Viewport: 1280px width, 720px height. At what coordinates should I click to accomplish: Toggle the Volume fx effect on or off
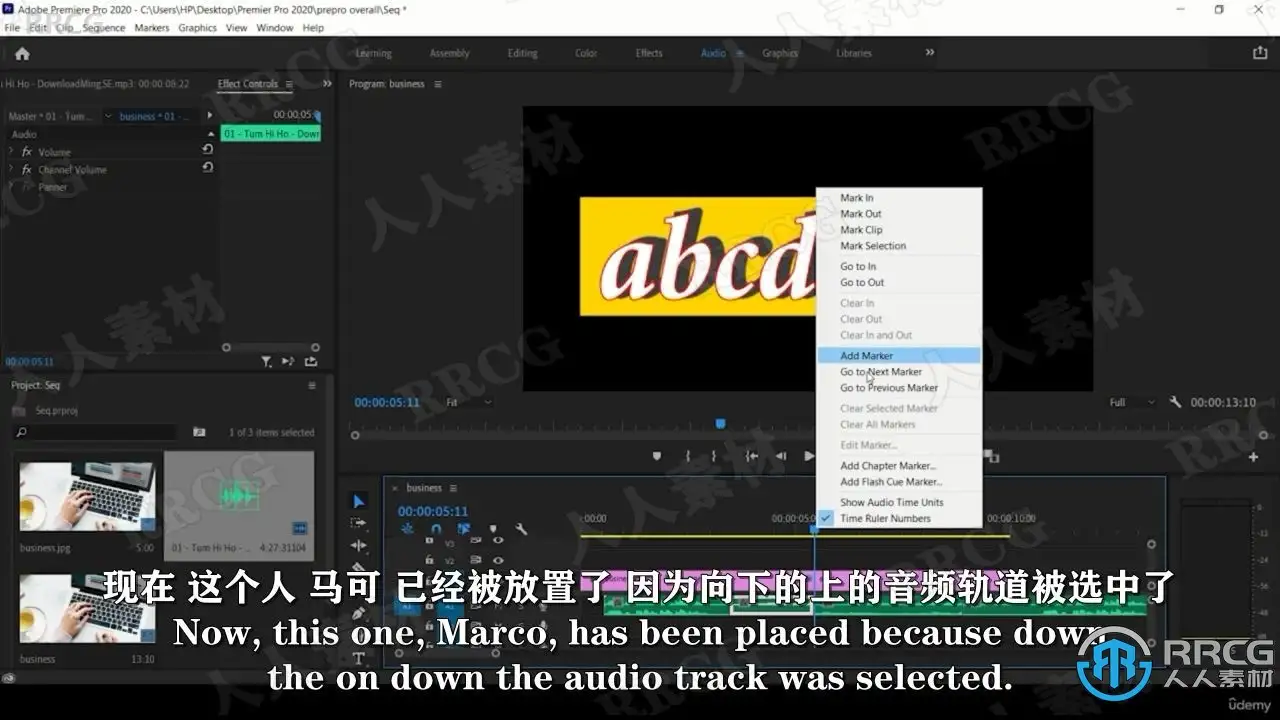(27, 152)
